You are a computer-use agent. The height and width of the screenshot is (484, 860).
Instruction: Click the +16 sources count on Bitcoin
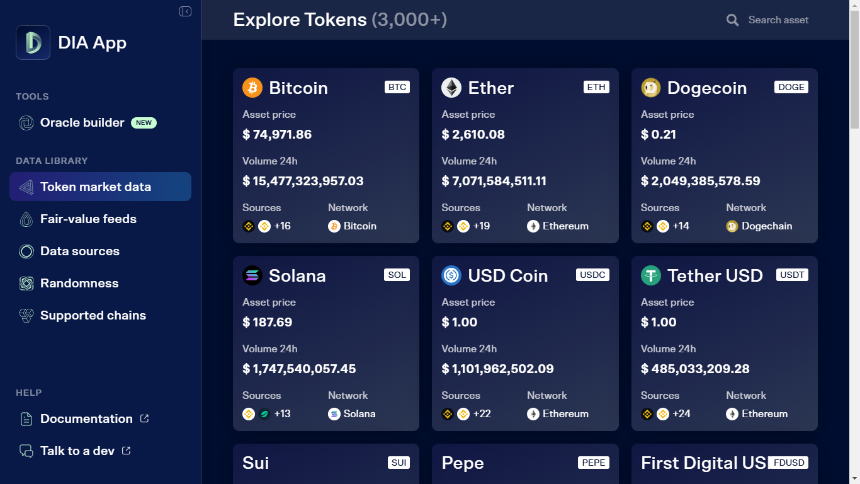(282, 226)
